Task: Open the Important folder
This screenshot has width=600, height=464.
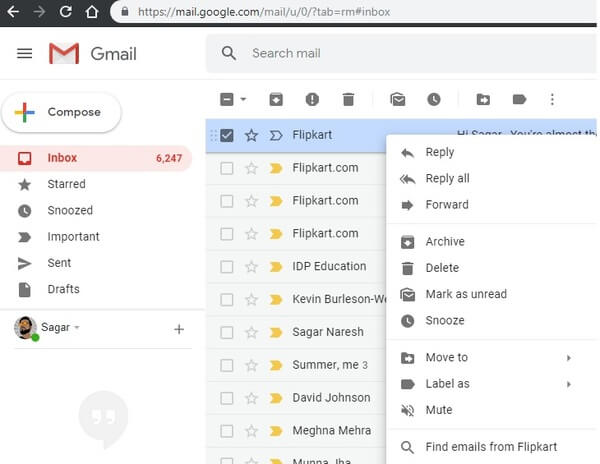Action: coord(96,237)
